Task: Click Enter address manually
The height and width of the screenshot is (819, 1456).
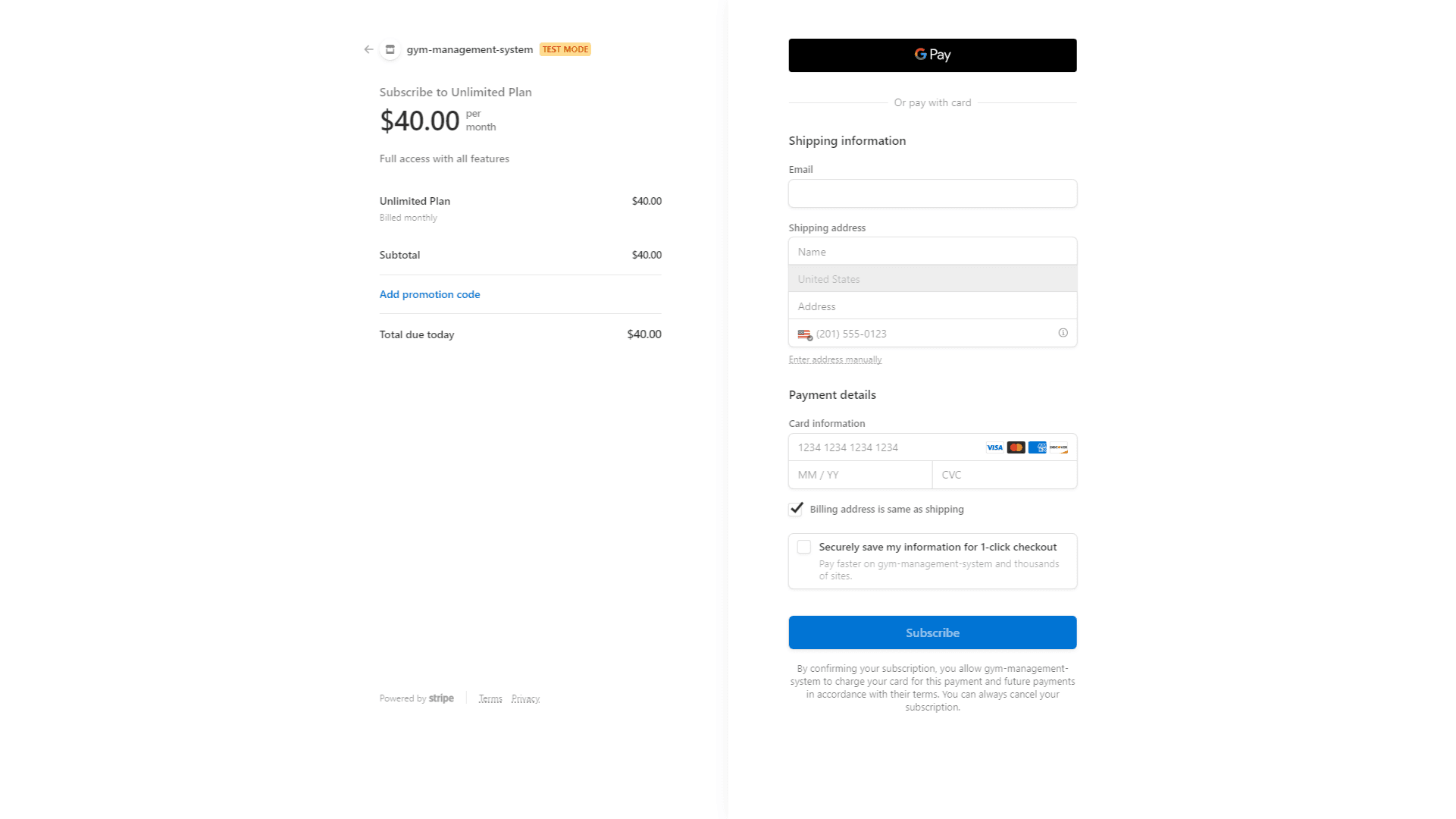Action: pyautogui.click(x=834, y=359)
